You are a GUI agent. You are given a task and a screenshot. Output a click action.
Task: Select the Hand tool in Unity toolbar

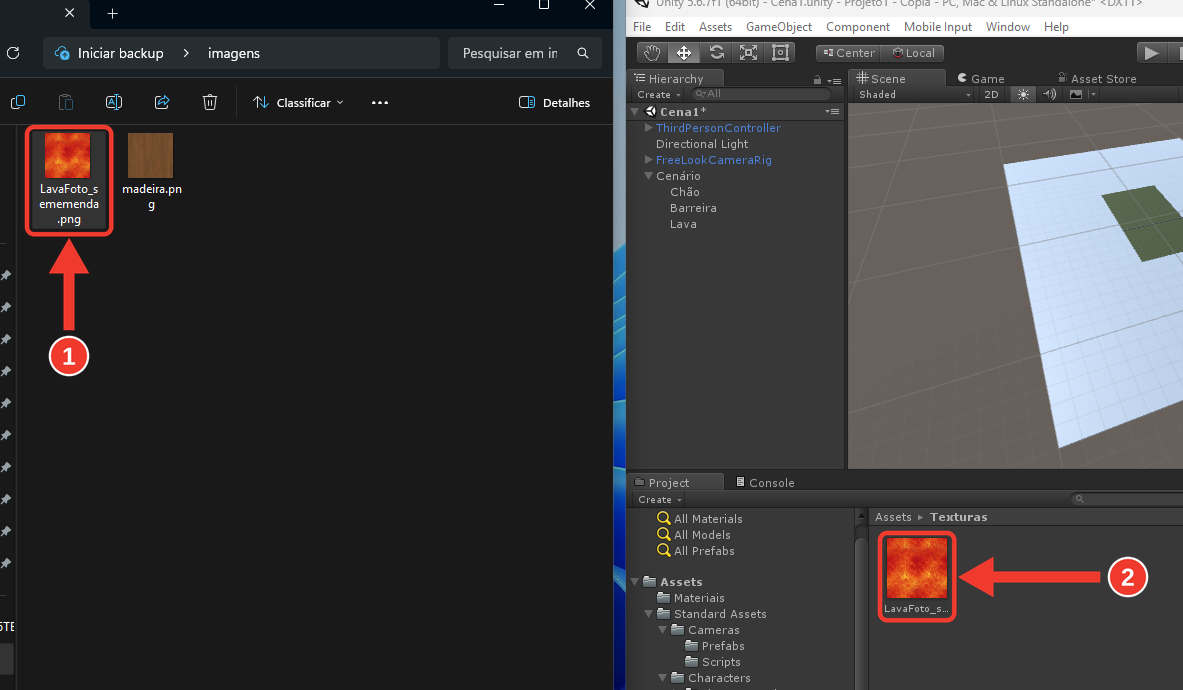click(652, 53)
